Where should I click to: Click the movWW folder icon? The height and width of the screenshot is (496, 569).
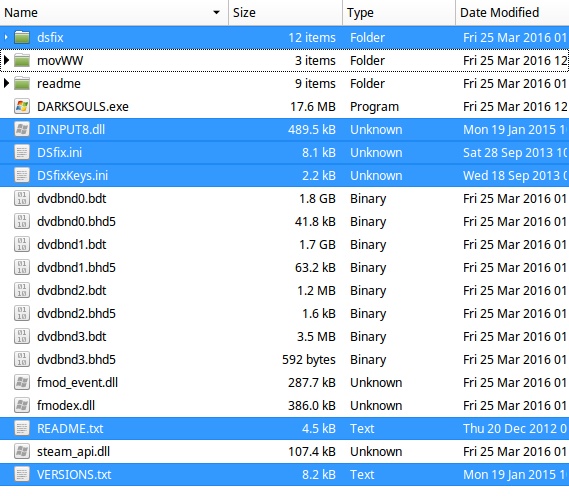click(22, 60)
